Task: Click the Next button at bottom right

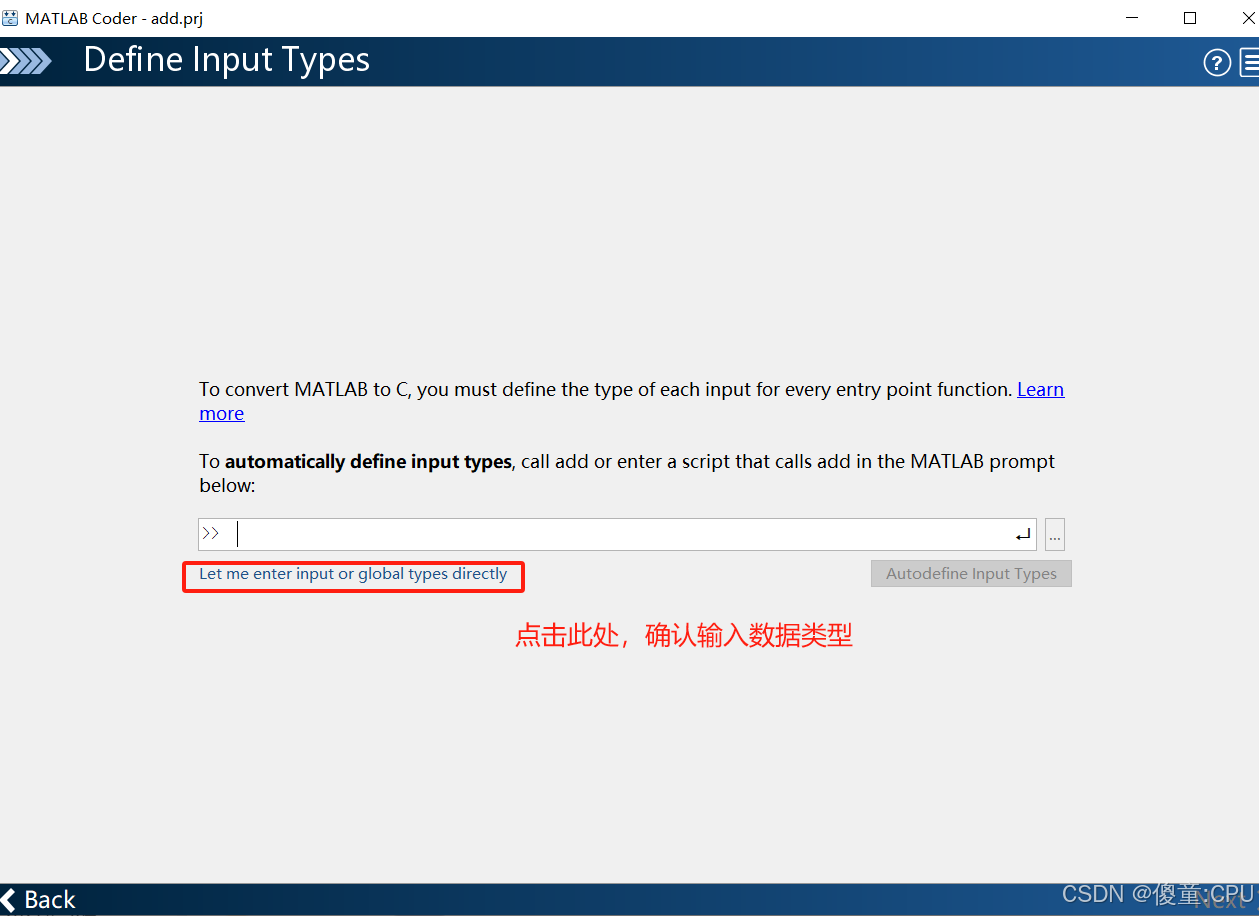Action: pyautogui.click(x=1221, y=900)
